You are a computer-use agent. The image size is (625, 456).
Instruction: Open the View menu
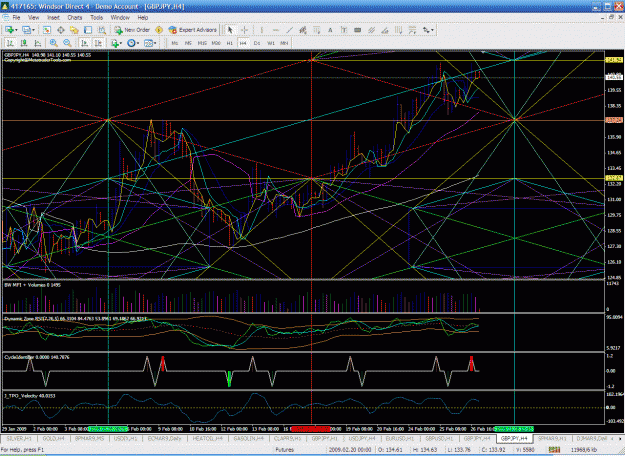33,18
